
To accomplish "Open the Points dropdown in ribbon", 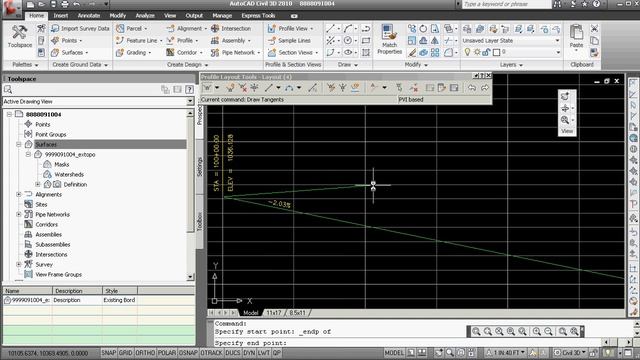I will [67, 40].
